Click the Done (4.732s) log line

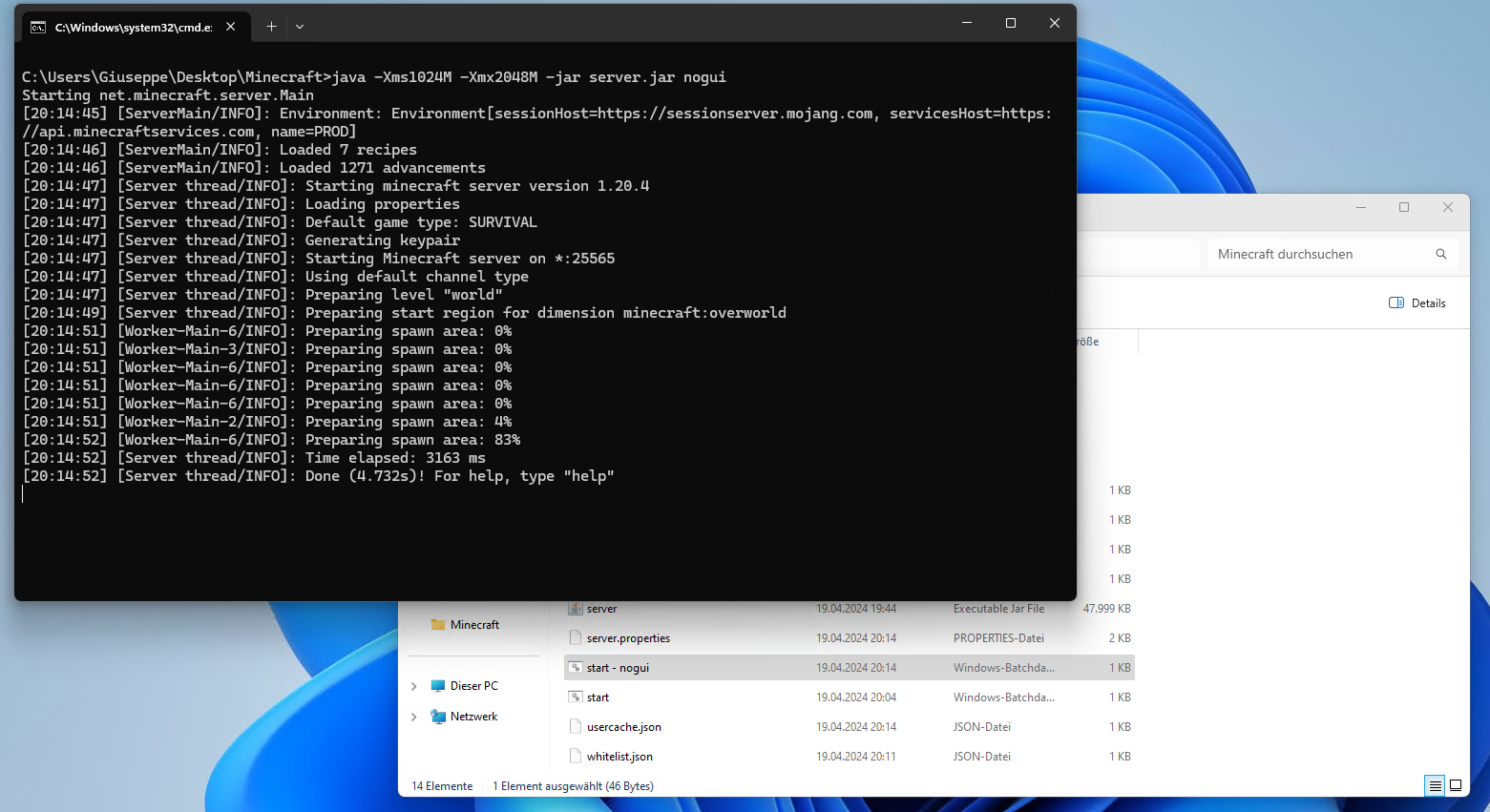point(319,476)
